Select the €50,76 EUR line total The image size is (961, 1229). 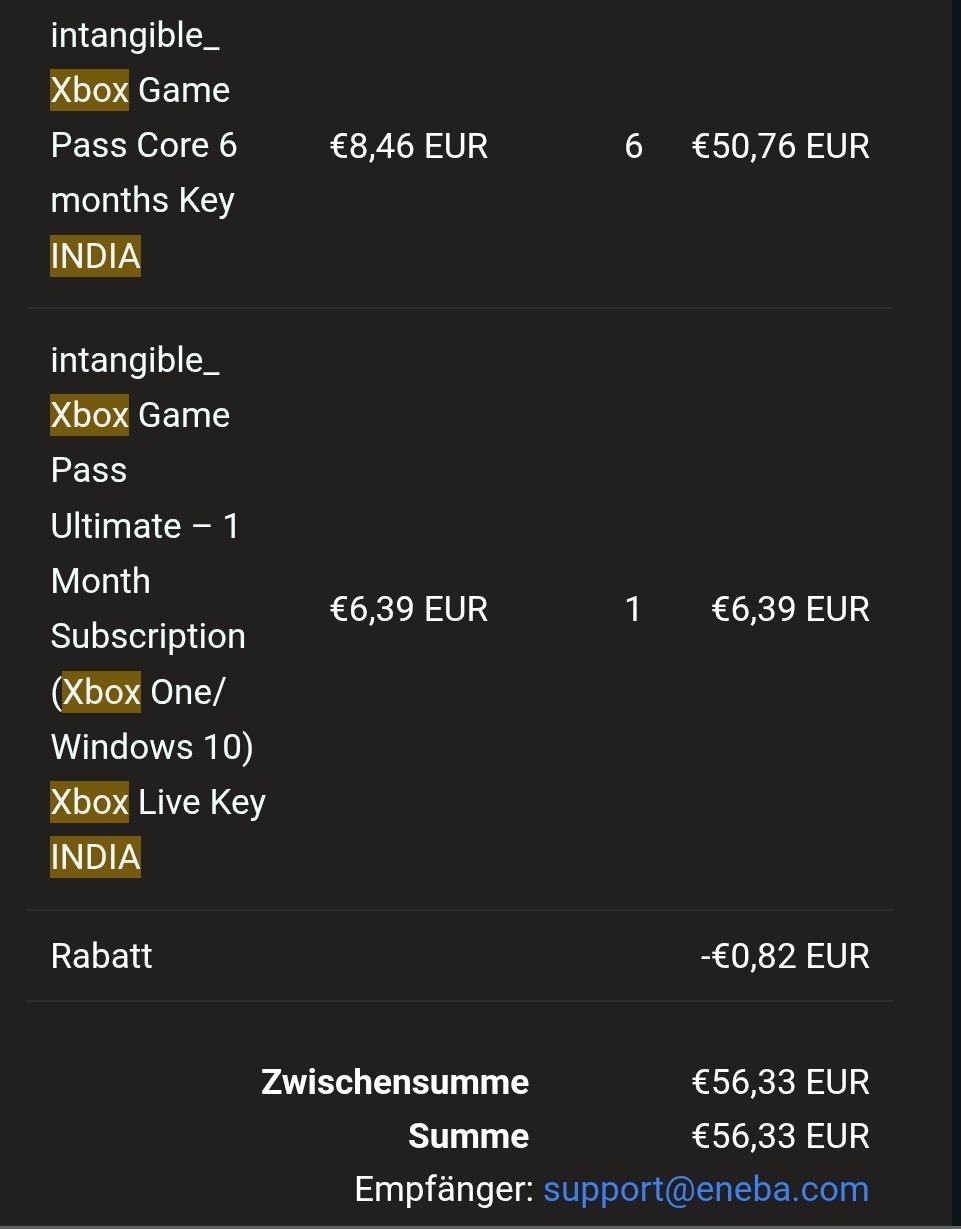pyautogui.click(x=781, y=146)
